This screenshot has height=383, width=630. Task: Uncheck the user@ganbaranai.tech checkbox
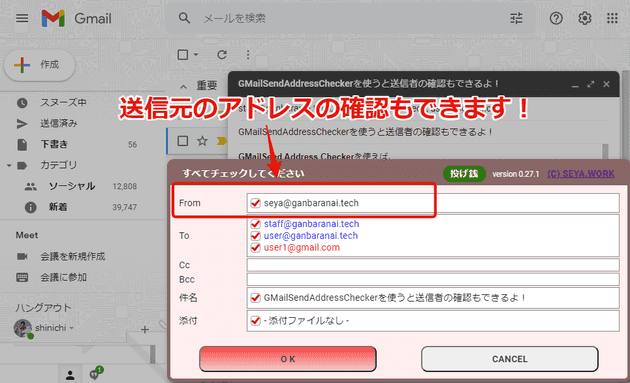click(x=256, y=236)
